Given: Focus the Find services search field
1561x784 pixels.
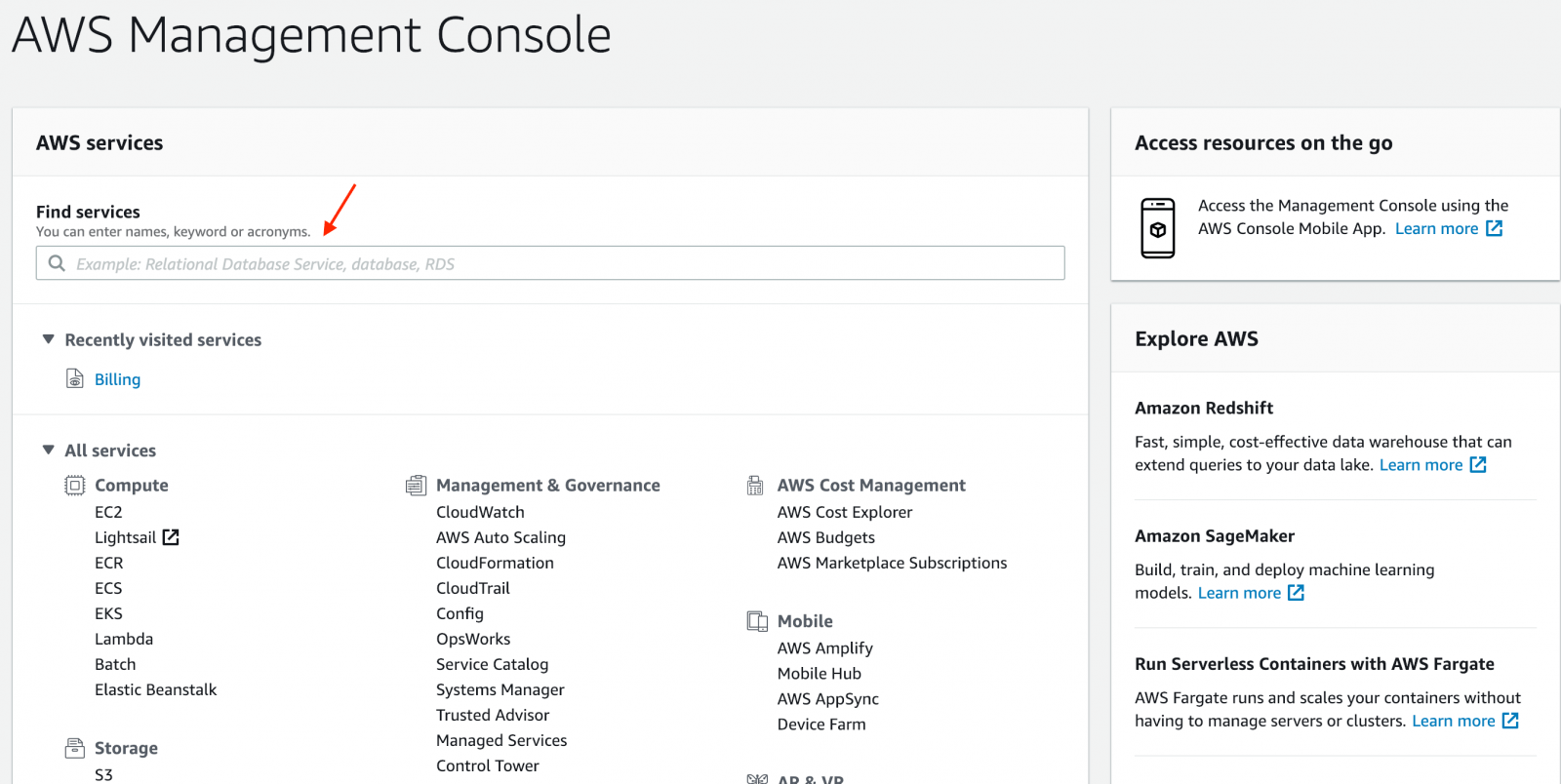Looking at the screenshot, I should point(550,263).
